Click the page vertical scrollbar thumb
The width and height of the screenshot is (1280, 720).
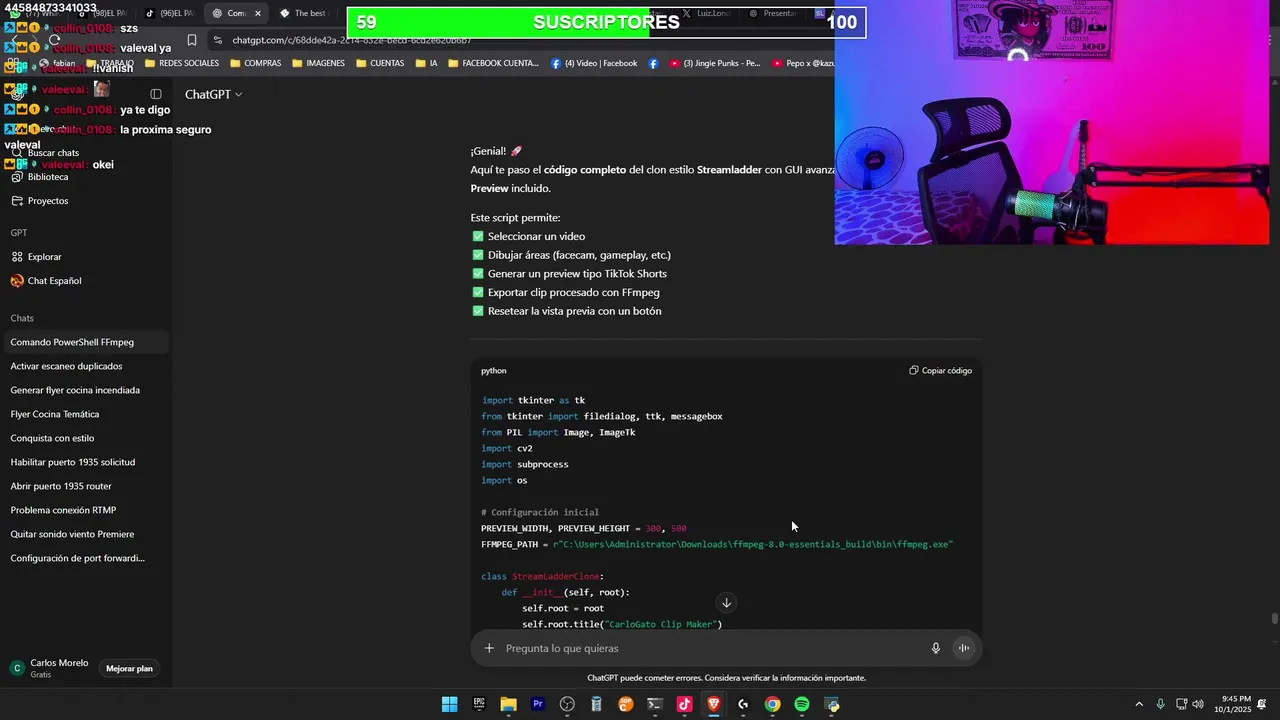1274,618
